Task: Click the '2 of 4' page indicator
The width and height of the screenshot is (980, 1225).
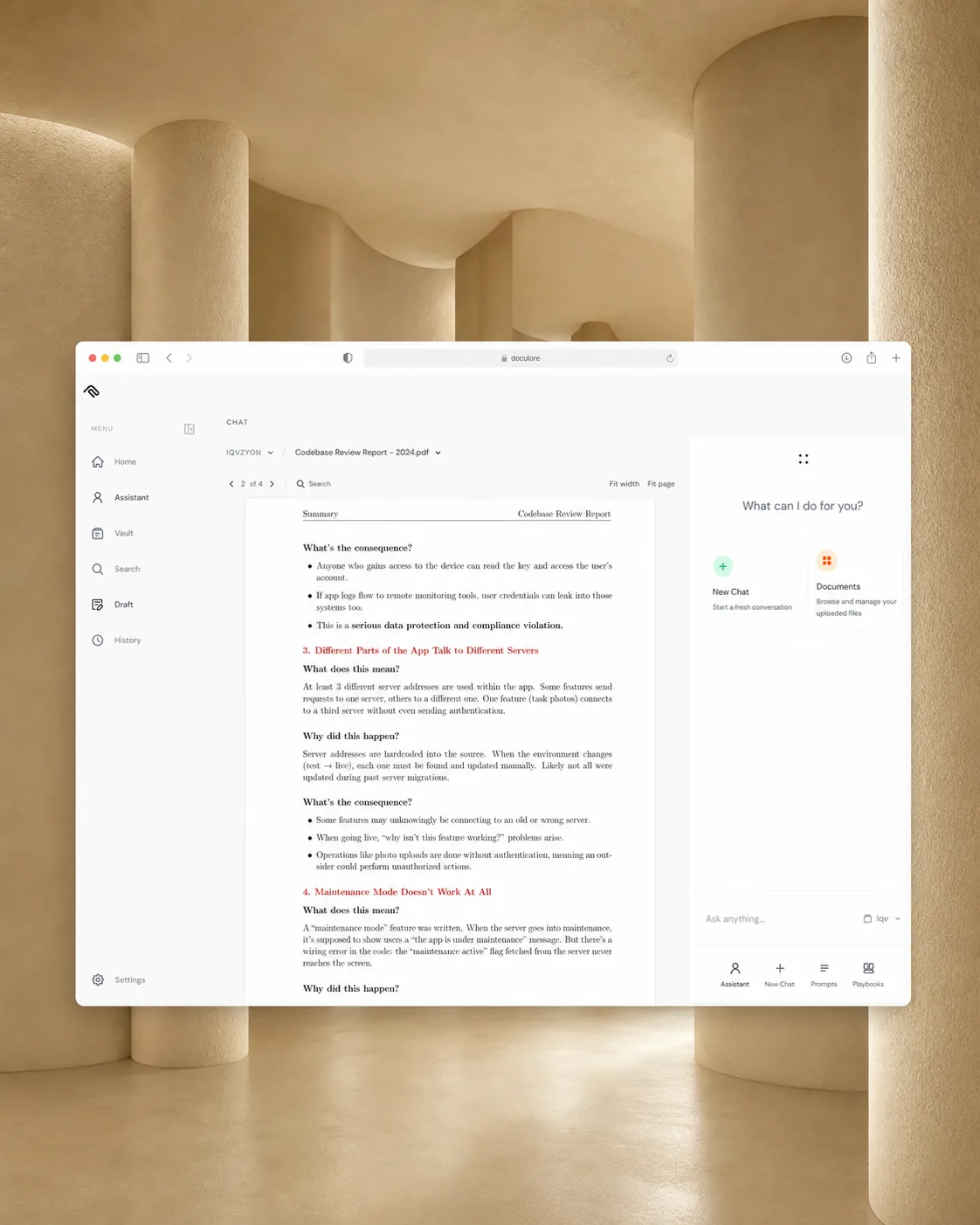Action: (x=252, y=484)
